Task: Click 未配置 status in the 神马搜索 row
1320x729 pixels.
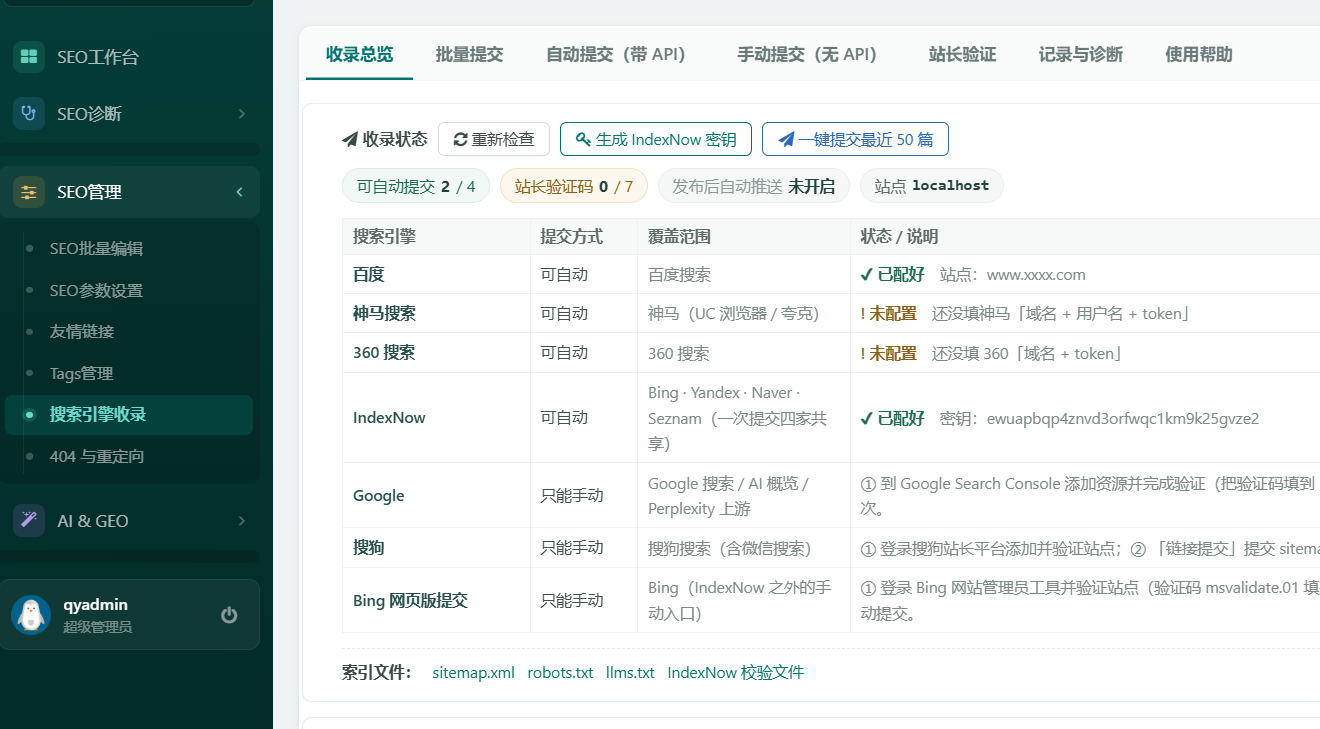Action: pos(889,313)
